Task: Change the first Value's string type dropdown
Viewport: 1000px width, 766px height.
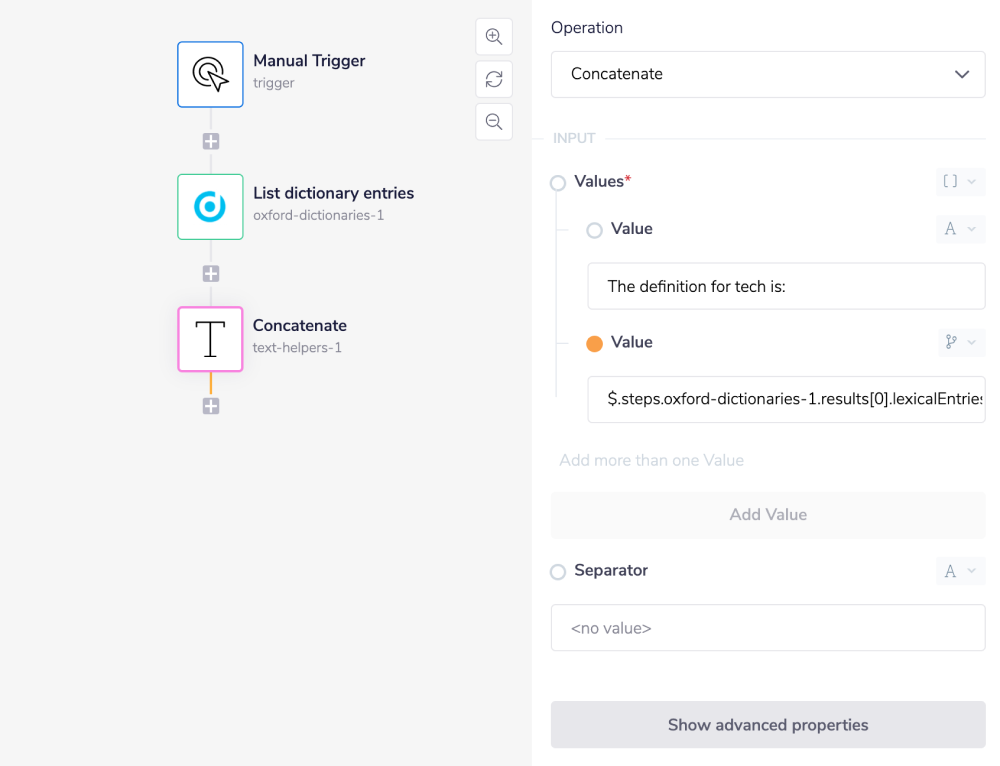Action: click(959, 229)
